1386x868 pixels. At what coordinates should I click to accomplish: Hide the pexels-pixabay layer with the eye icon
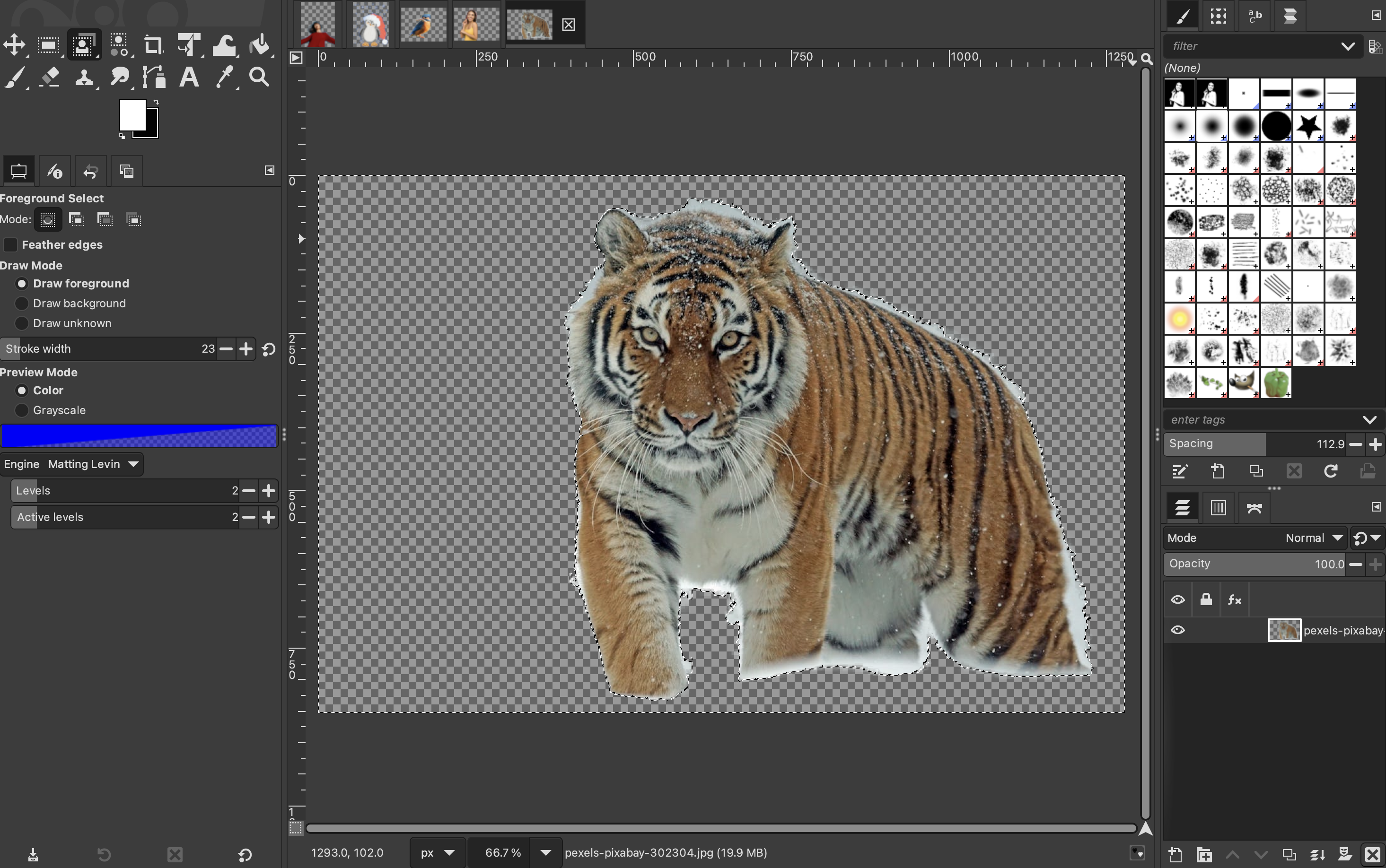coord(1177,630)
